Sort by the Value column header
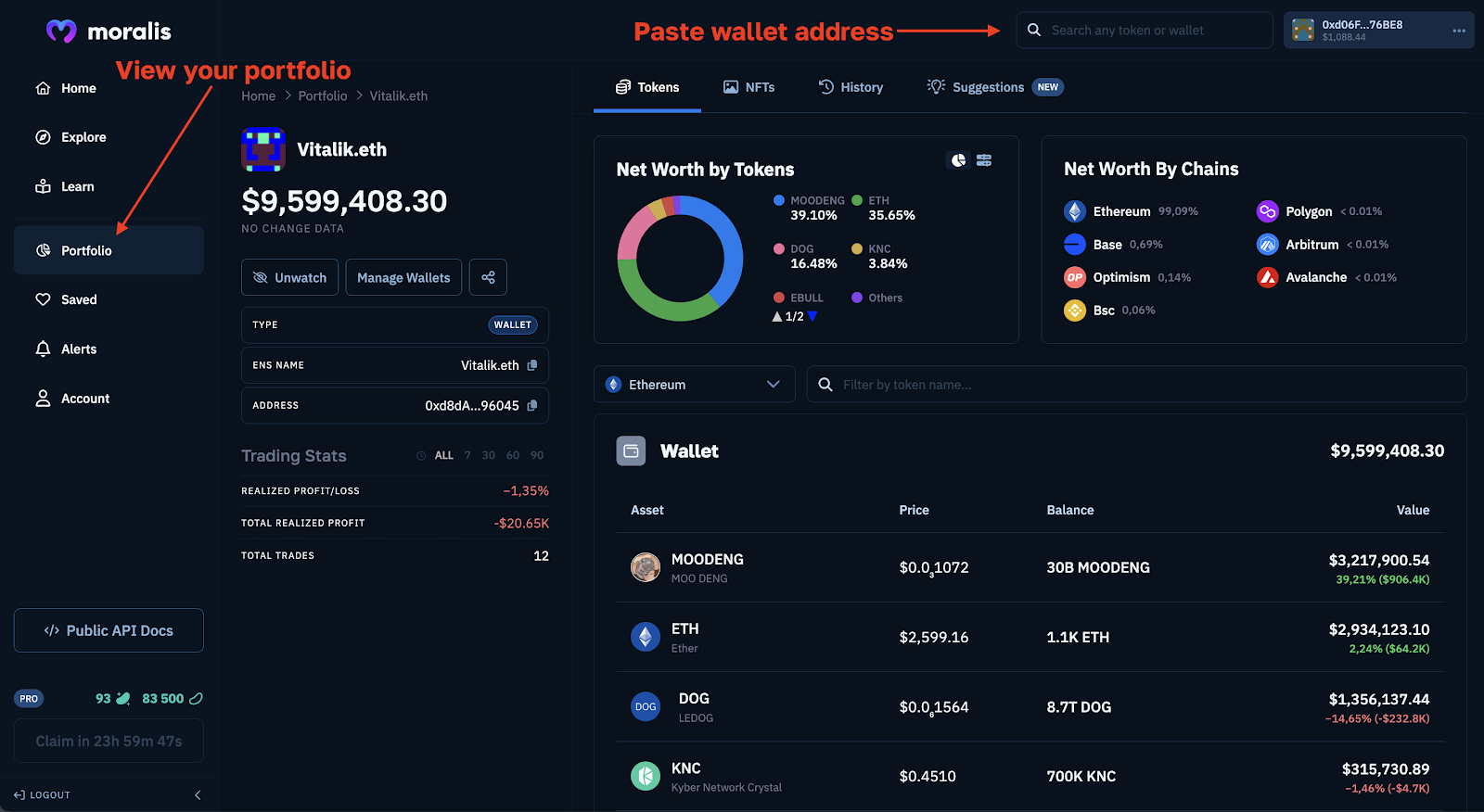The height and width of the screenshot is (812, 1484). point(1413,510)
